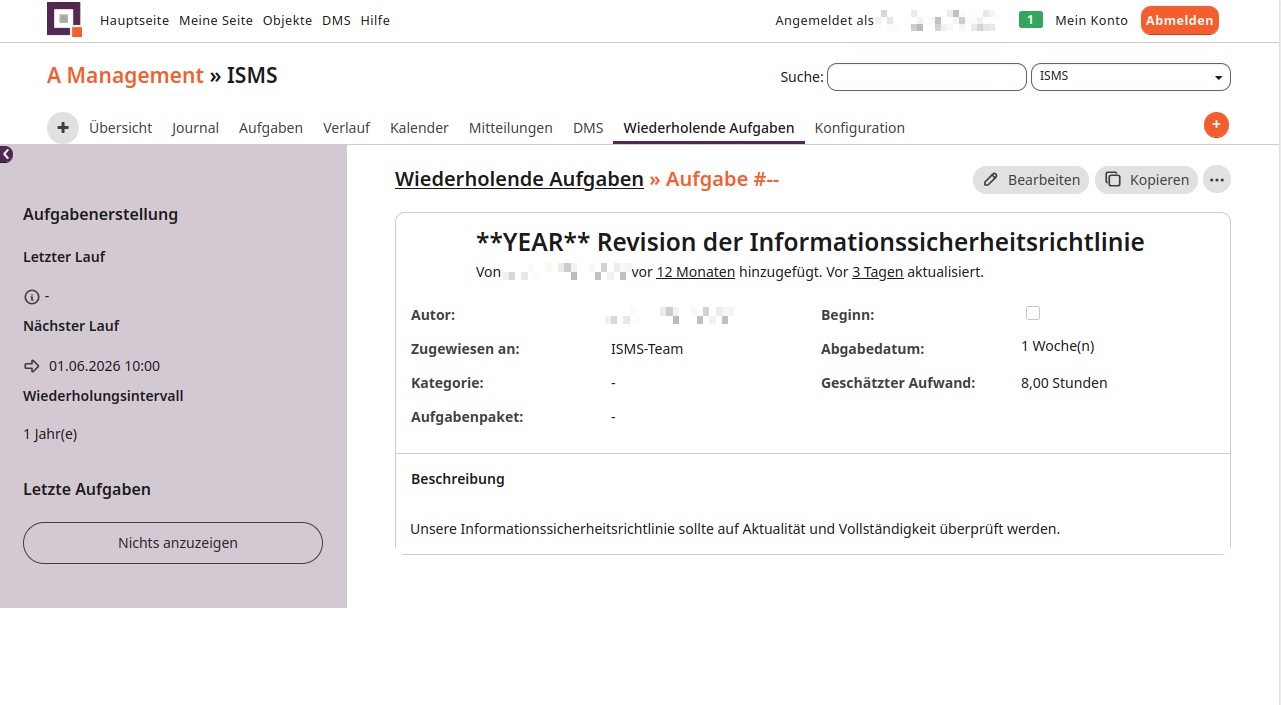Viewport: 1281px width, 705px height.
Task: Open the Hauptseite menu item
Action: coord(134,20)
